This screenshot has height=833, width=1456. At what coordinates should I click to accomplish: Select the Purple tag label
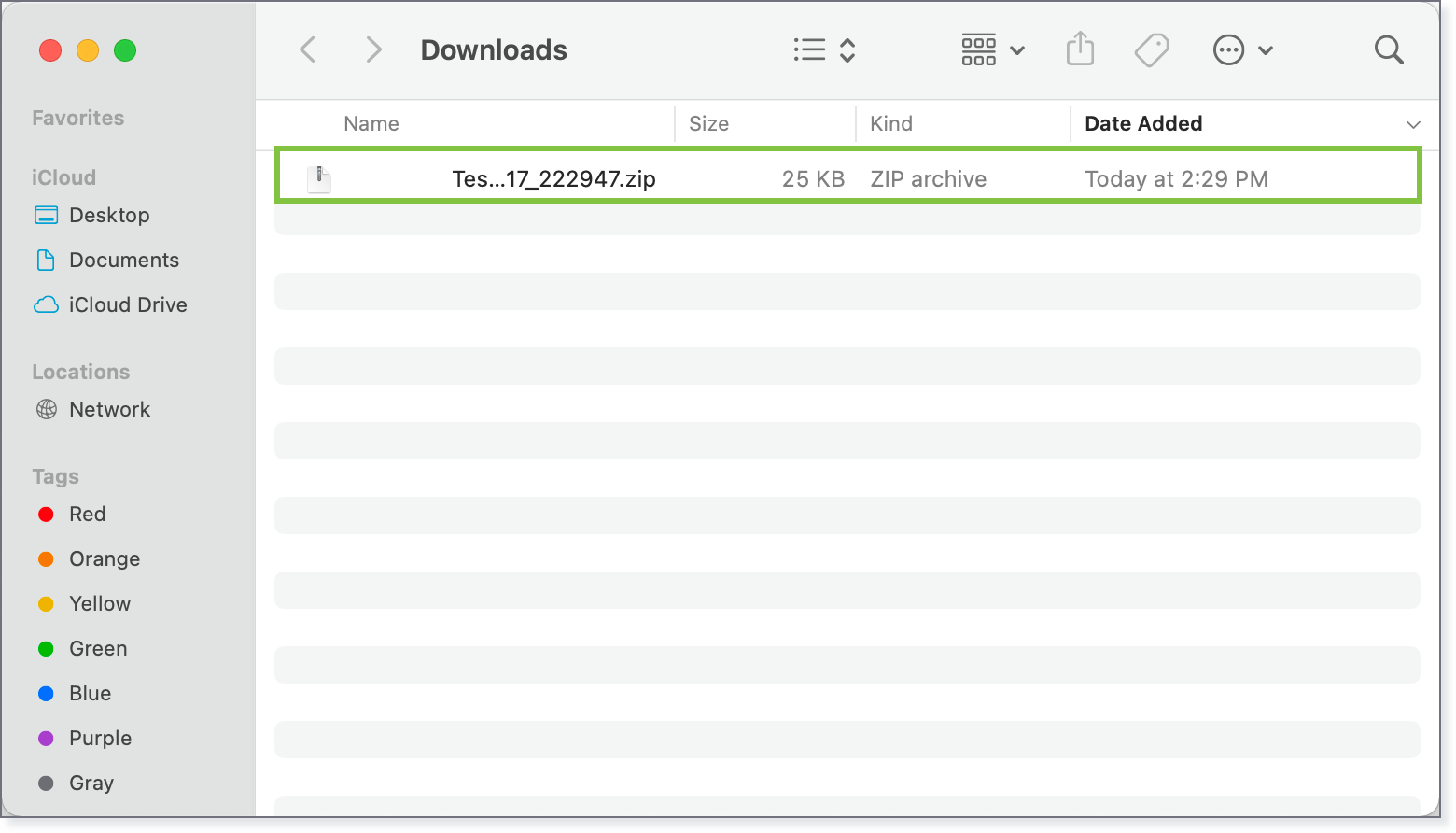[100, 738]
